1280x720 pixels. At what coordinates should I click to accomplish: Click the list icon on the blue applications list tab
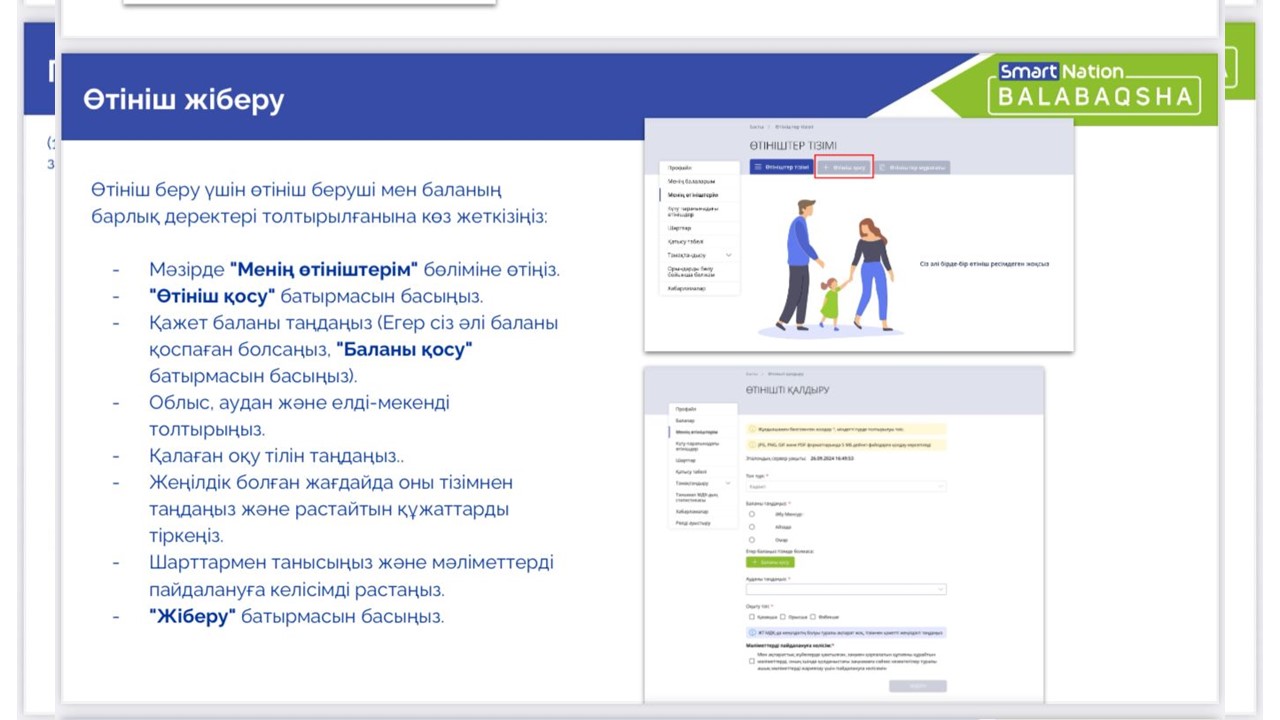[758, 167]
